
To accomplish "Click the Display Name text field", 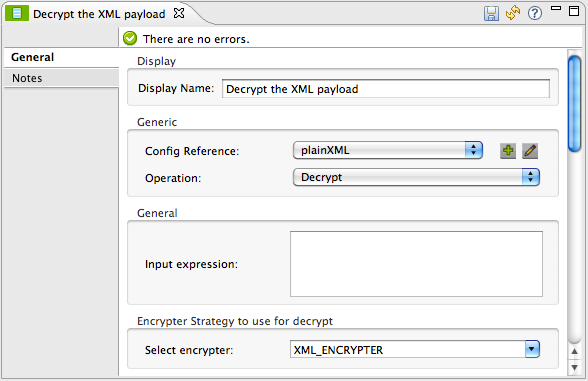I will pyautogui.click(x=386, y=88).
